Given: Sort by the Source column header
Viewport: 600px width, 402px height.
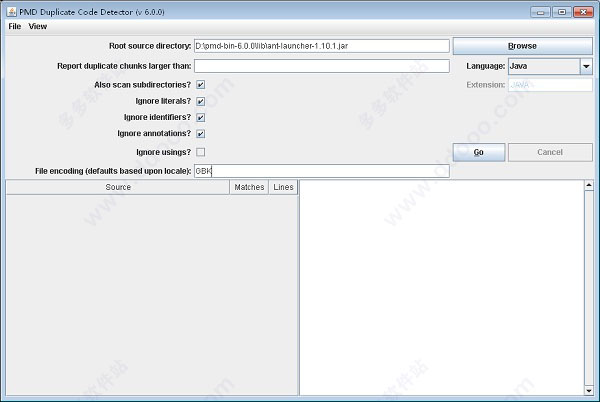Looking at the screenshot, I should pyautogui.click(x=118, y=187).
